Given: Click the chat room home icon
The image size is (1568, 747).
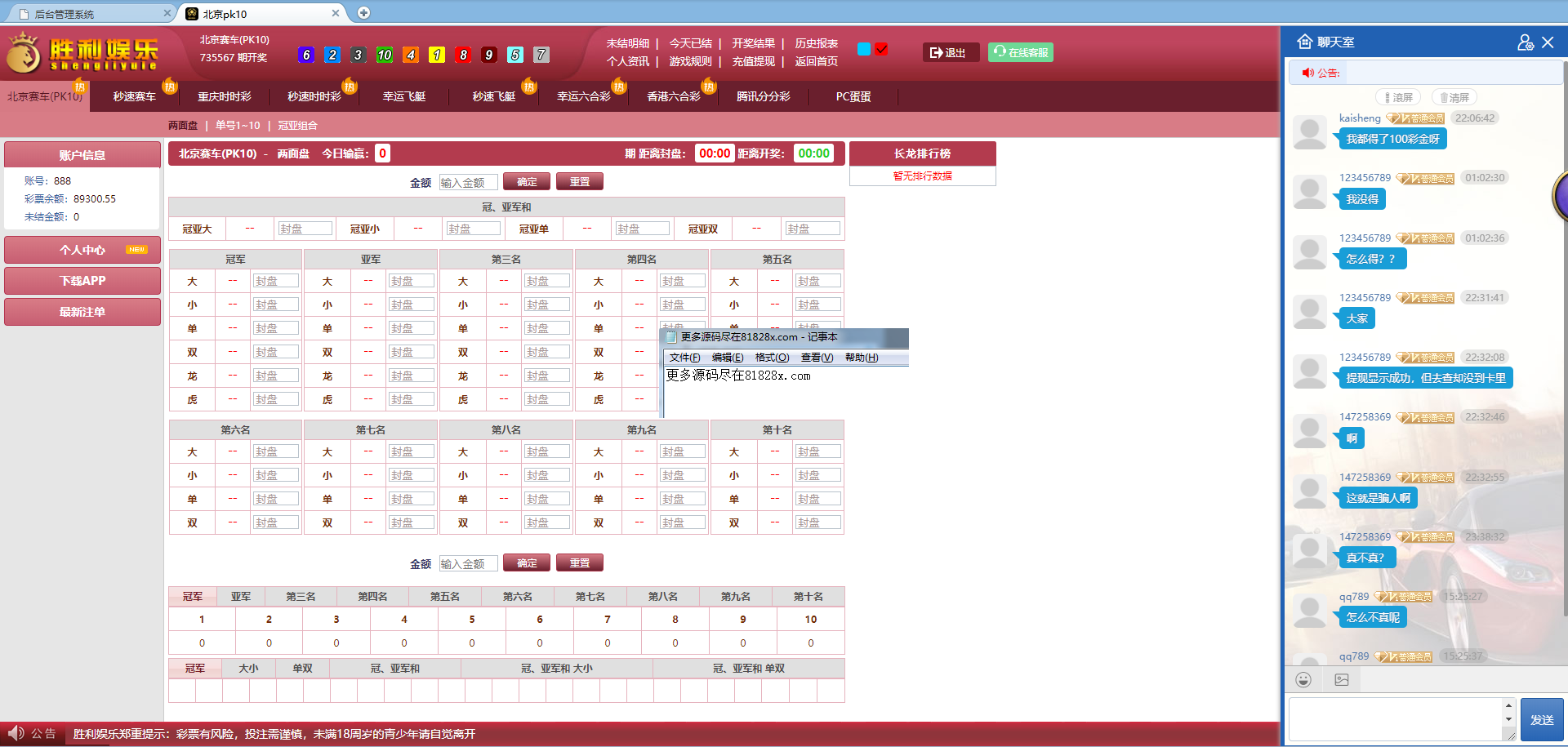Looking at the screenshot, I should point(1304,42).
